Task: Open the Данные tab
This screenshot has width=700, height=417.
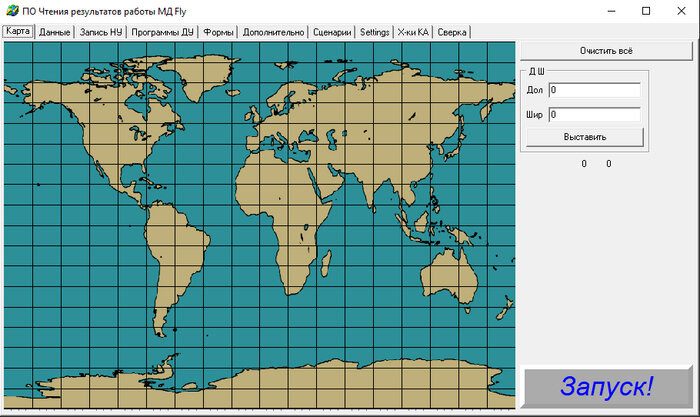Action: coord(54,32)
